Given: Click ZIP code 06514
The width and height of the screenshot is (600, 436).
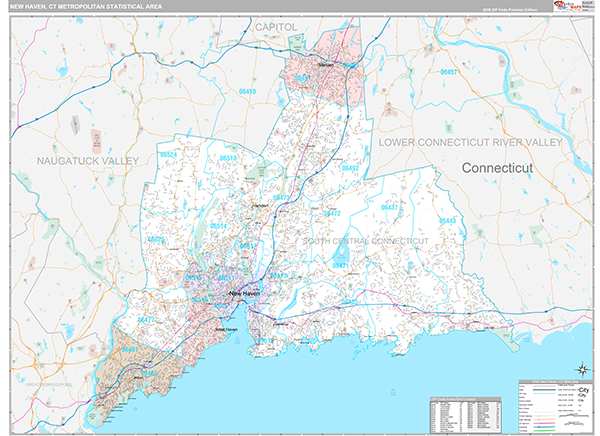Looking at the screenshot, I should pyautogui.click(x=218, y=226).
